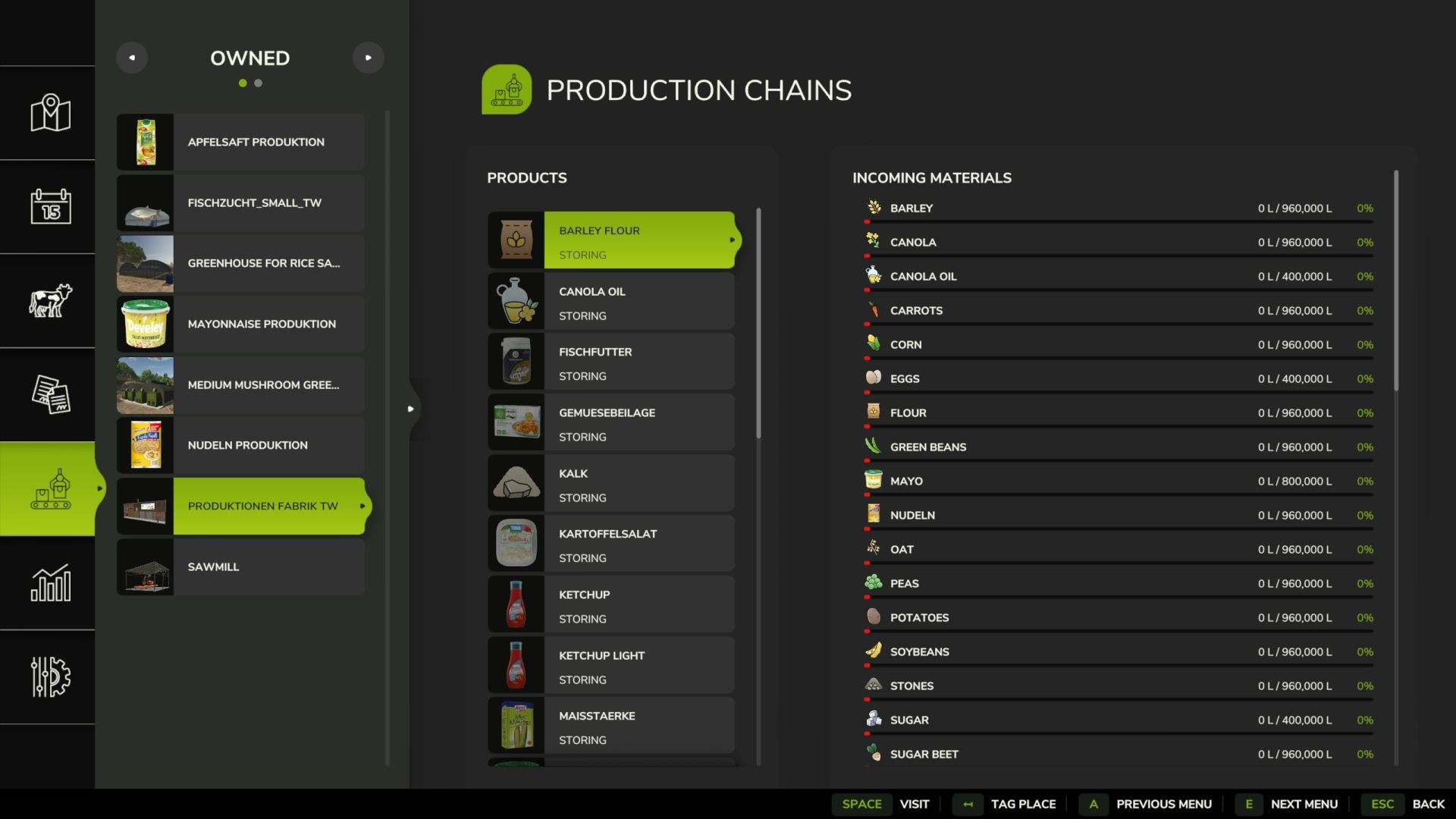Switch to second page dot under Owned
The width and height of the screenshot is (1456, 819).
(259, 83)
